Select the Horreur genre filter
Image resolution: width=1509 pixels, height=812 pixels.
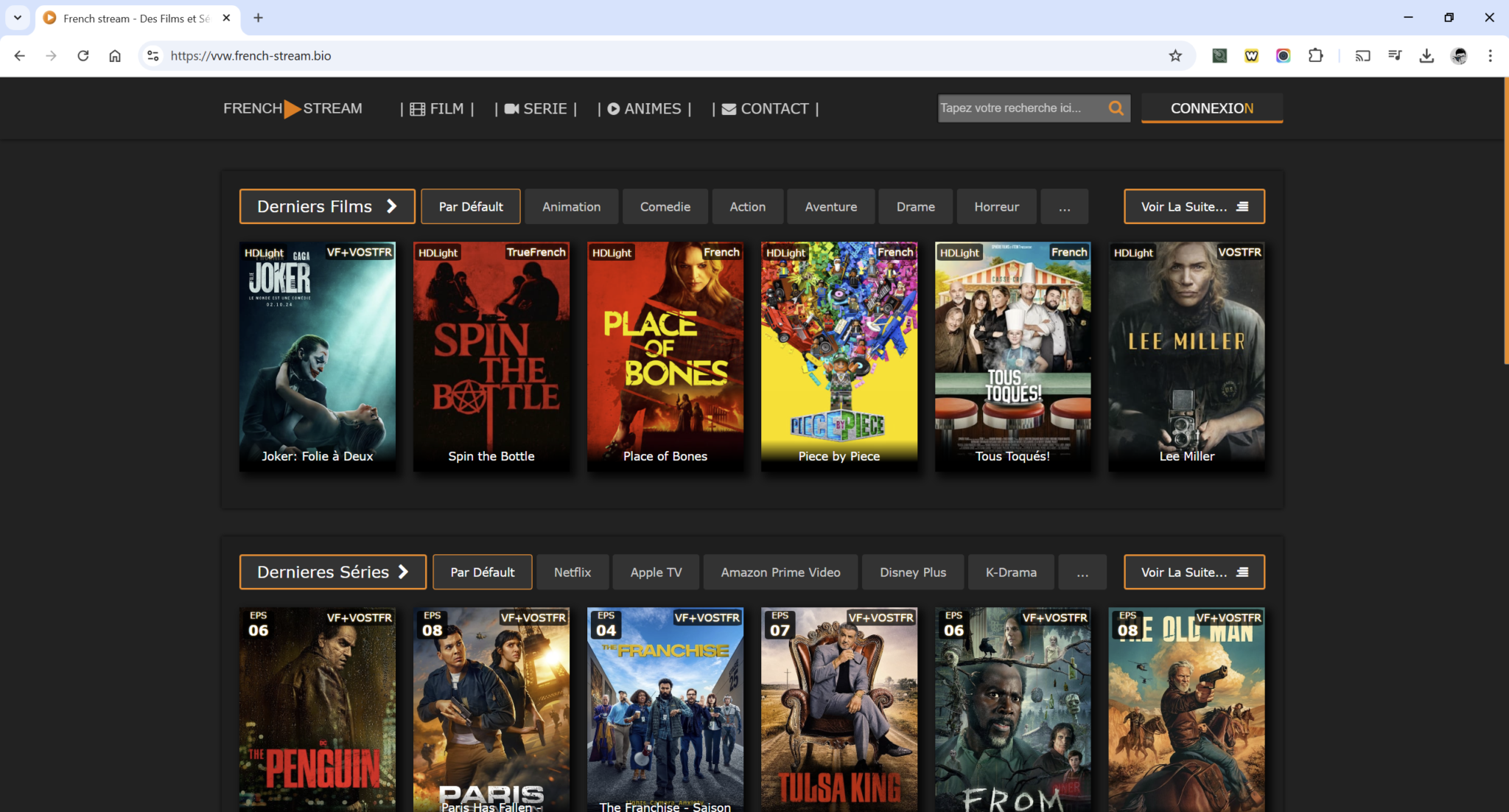pyautogui.click(x=996, y=207)
